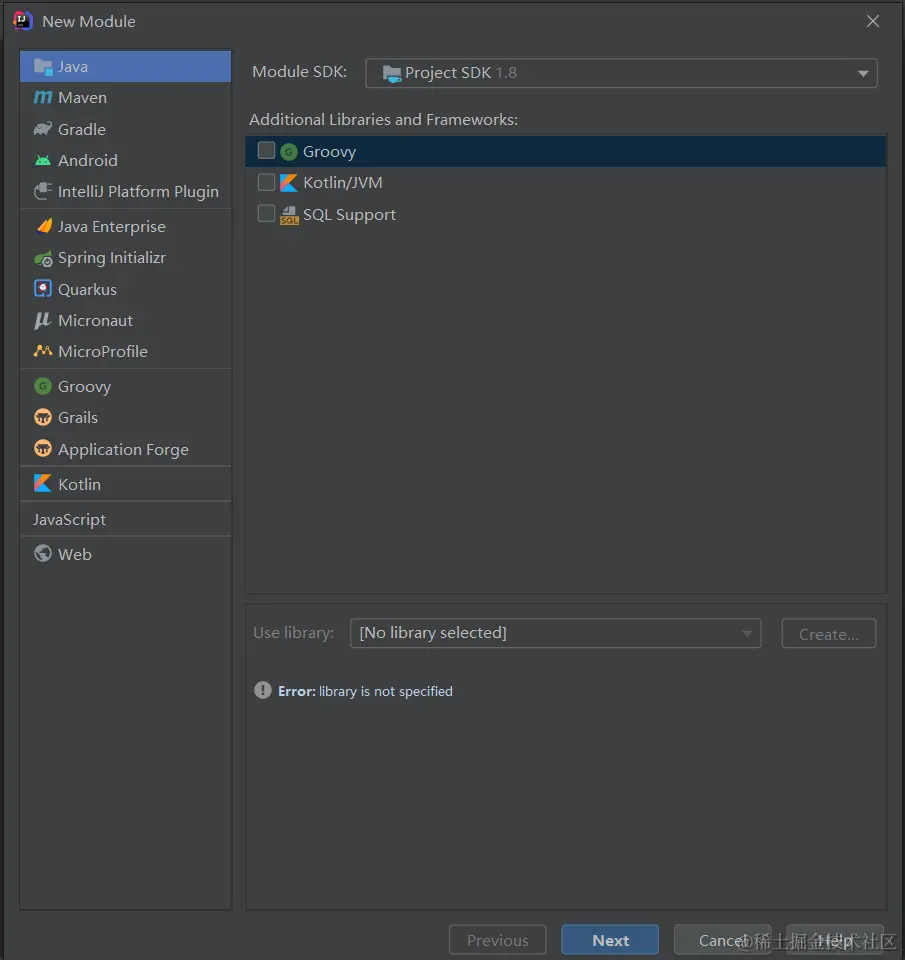Viewport: 905px width, 960px height.
Task: Click the IntelliJ Platform Plugin icon
Action: (x=43, y=192)
